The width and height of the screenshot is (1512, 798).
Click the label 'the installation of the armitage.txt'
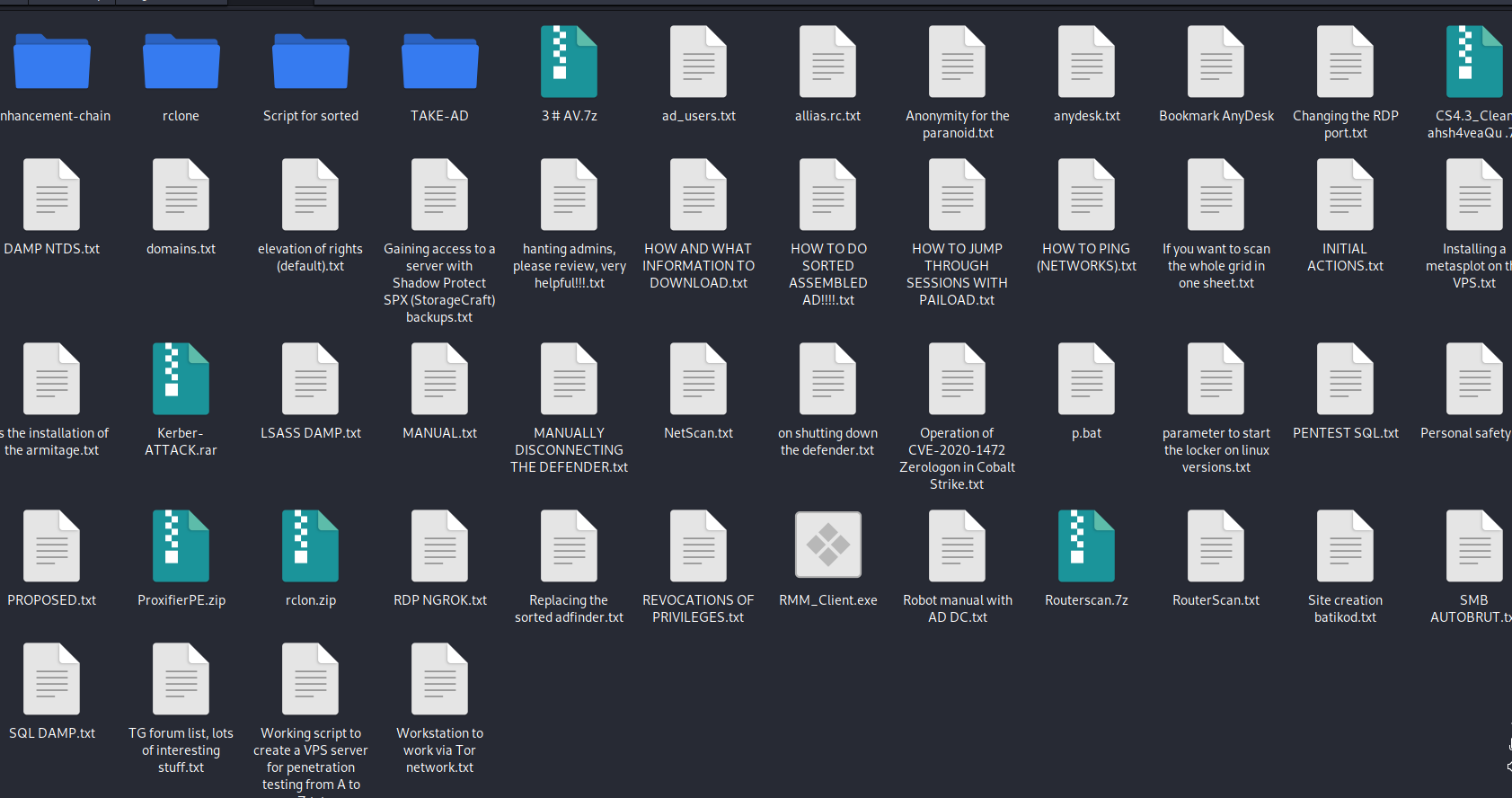[x=55, y=442]
